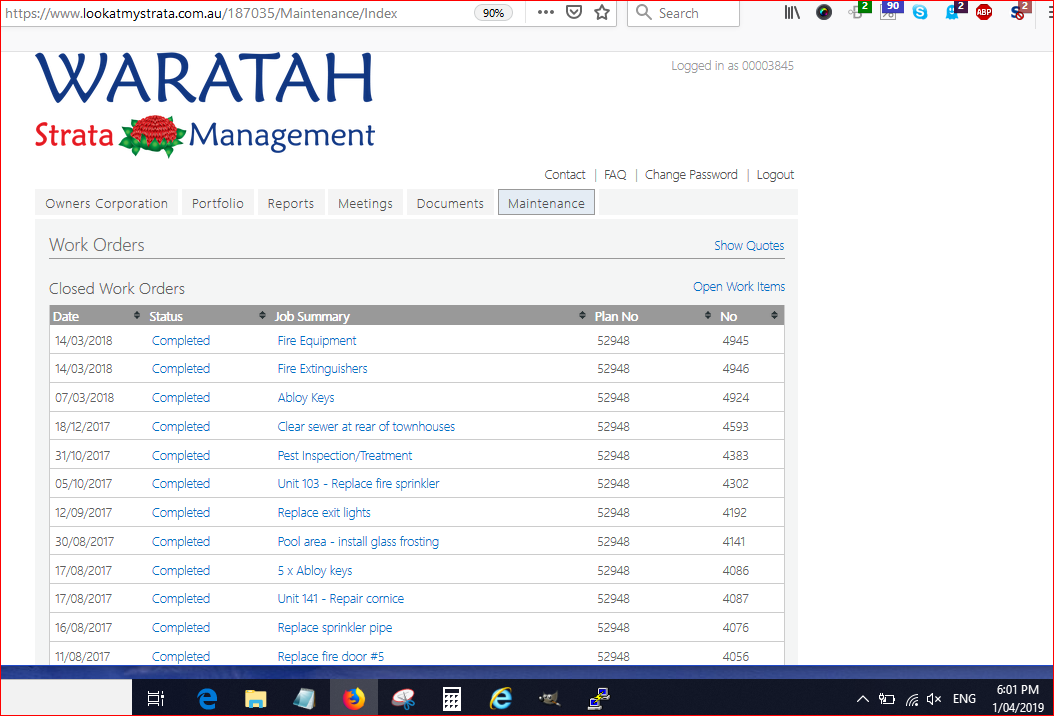Reset the 90% zoom level badge
The height and width of the screenshot is (716, 1054).
[x=493, y=13]
